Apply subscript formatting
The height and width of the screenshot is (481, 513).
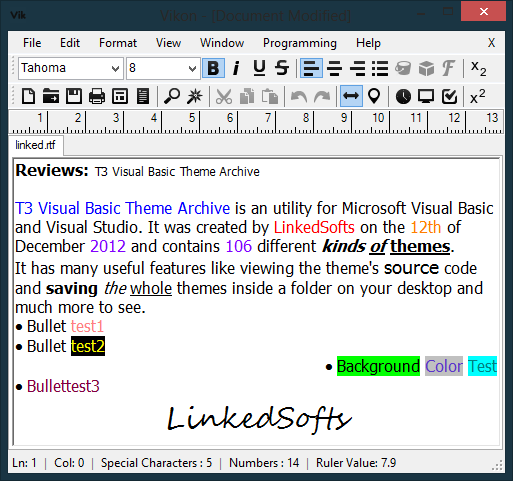point(479,68)
